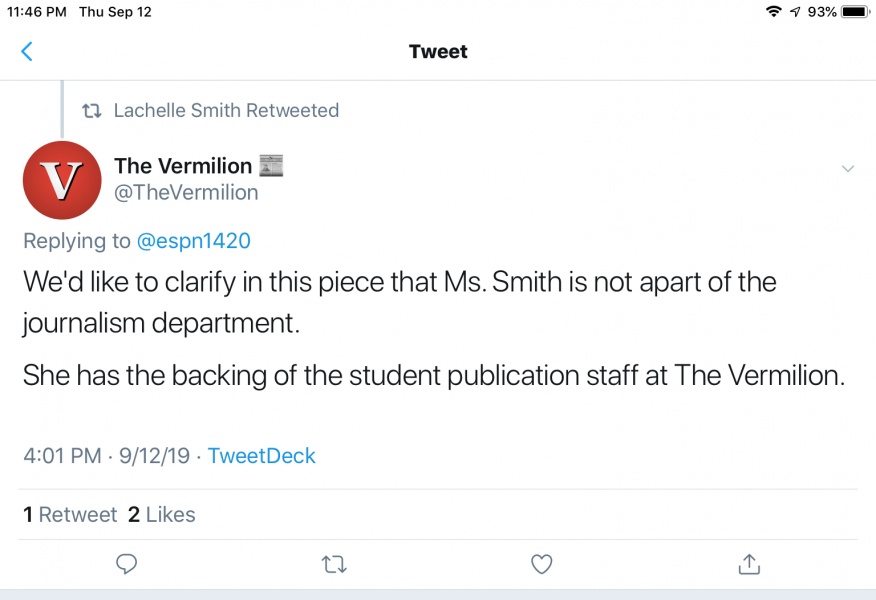View the 2 Likes list
876x600 pixels.
[x=161, y=515]
